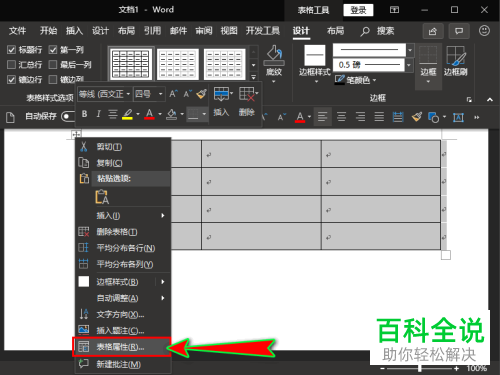This screenshot has width=500, height=375.
Task: Expand the table styles gallery more arrow
Action: click(254, 77)
